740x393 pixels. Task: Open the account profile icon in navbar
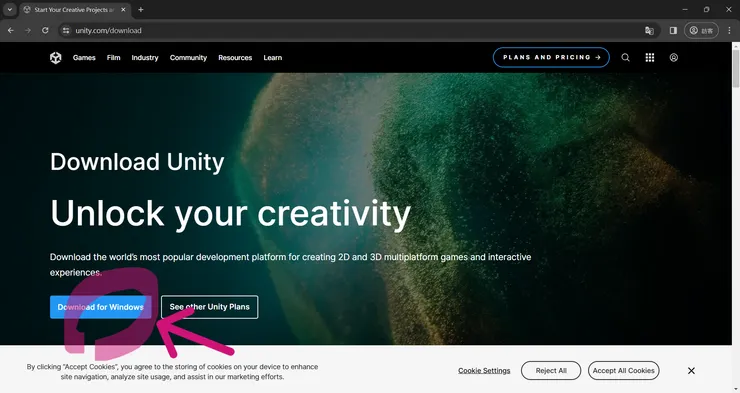(x=674, y=58)
